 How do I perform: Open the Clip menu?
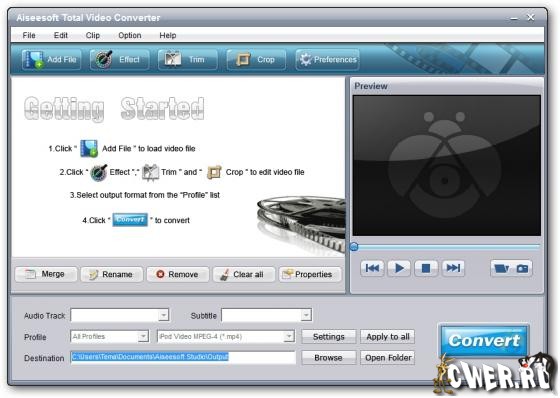[93, 35]
